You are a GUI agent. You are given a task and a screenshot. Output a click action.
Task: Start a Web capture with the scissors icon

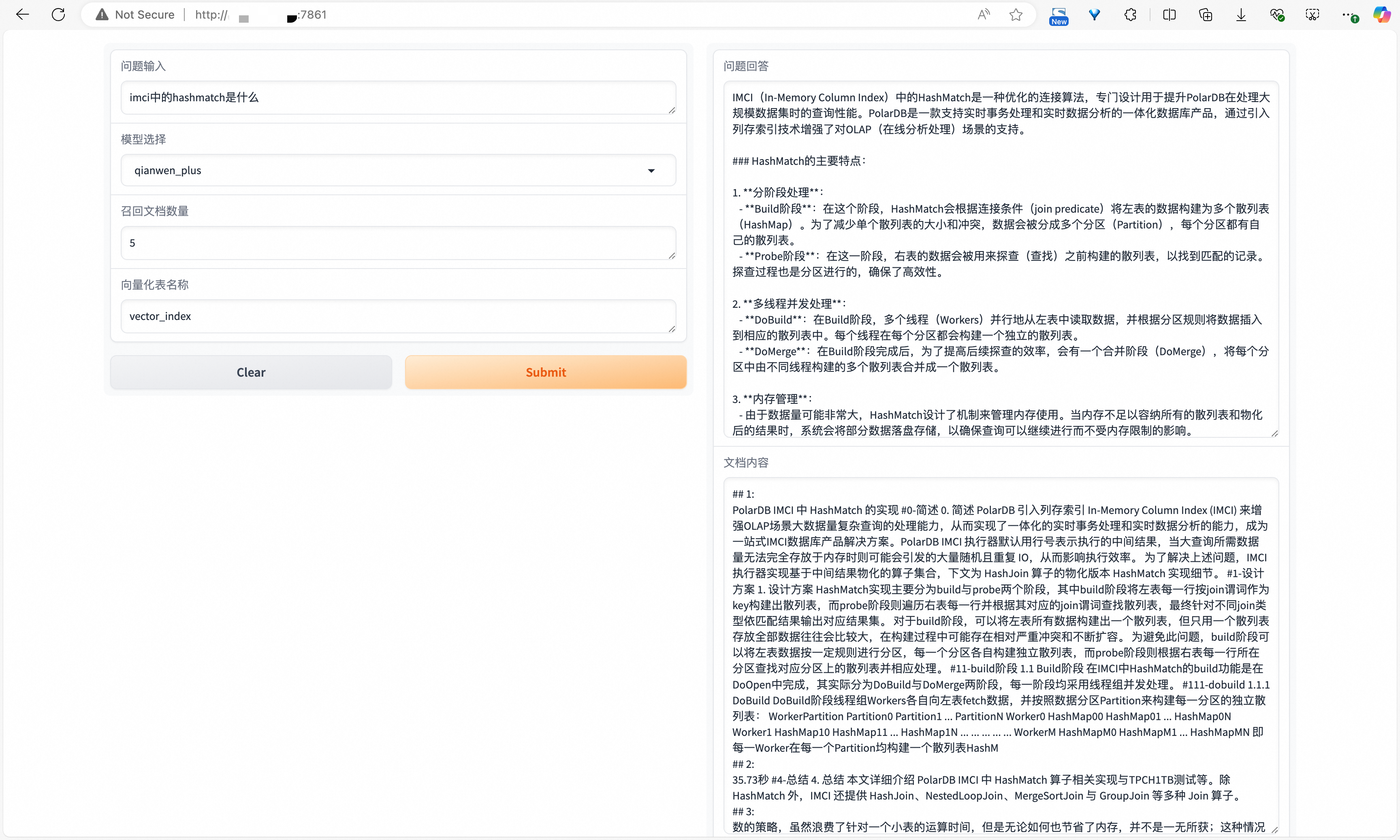coord(1312,15)
